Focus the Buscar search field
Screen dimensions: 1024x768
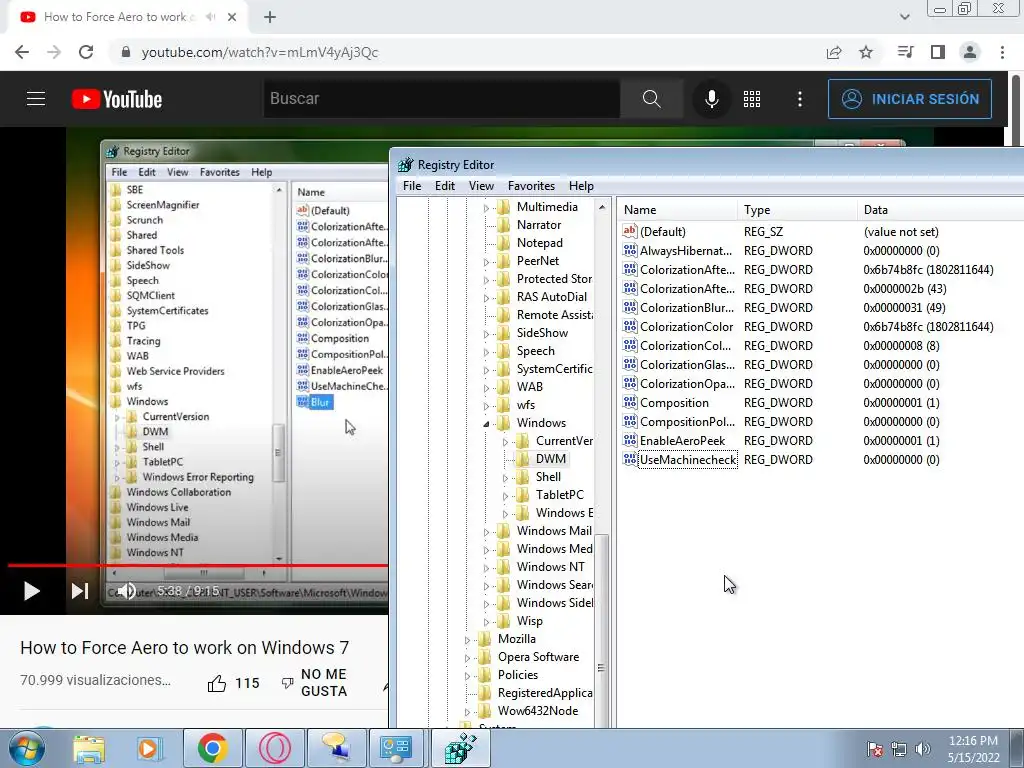click(441, 99)
